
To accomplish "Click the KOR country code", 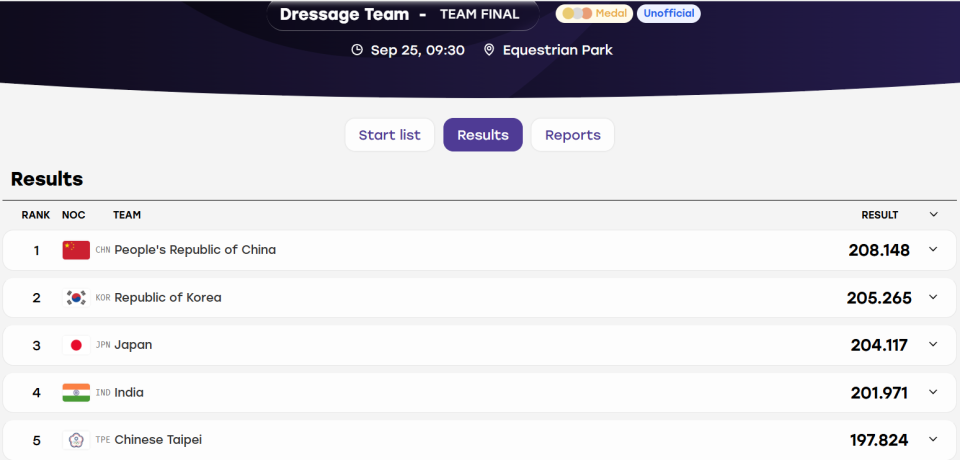I will pos(103,298).
